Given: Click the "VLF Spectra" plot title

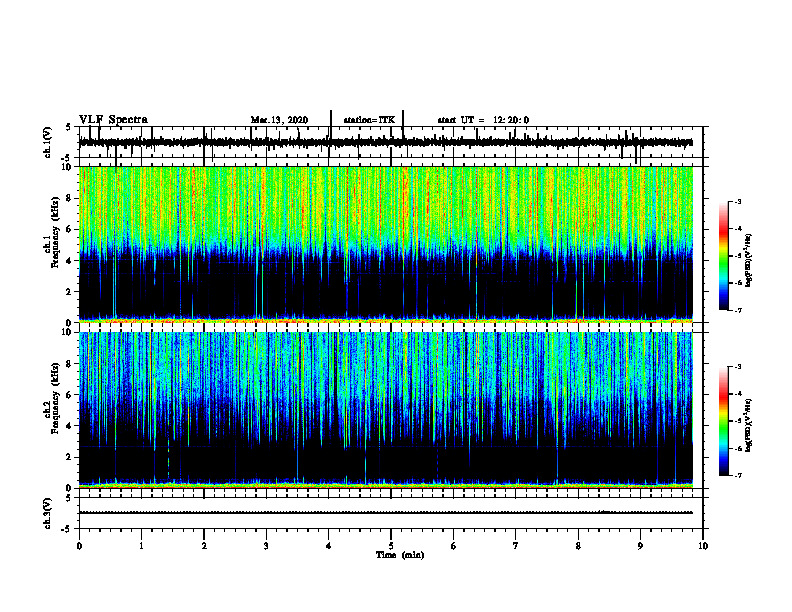Looking at the screenshot, I should point(113,120).
